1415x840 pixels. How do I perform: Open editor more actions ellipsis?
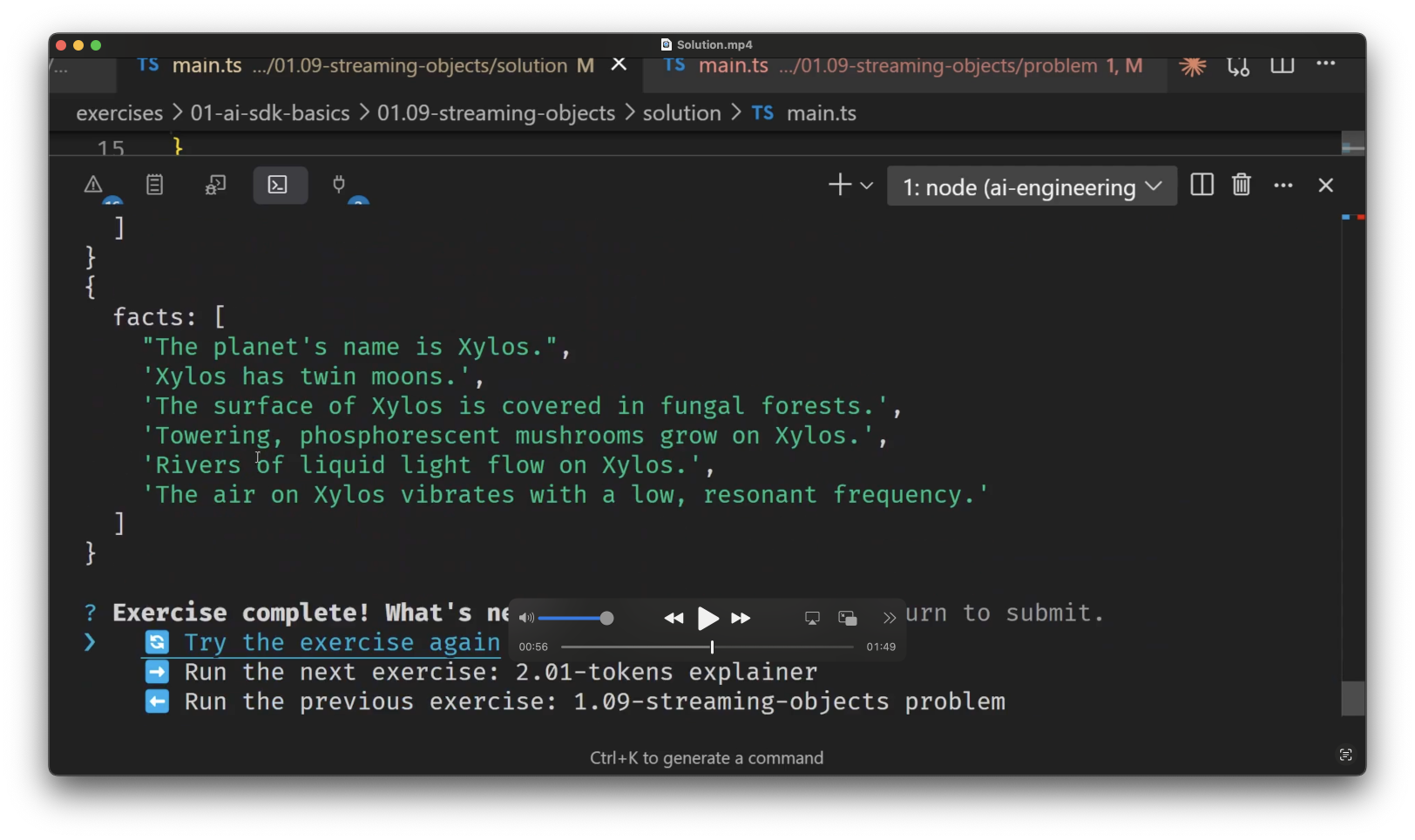pyautogui.click(x=1326, y=64)
